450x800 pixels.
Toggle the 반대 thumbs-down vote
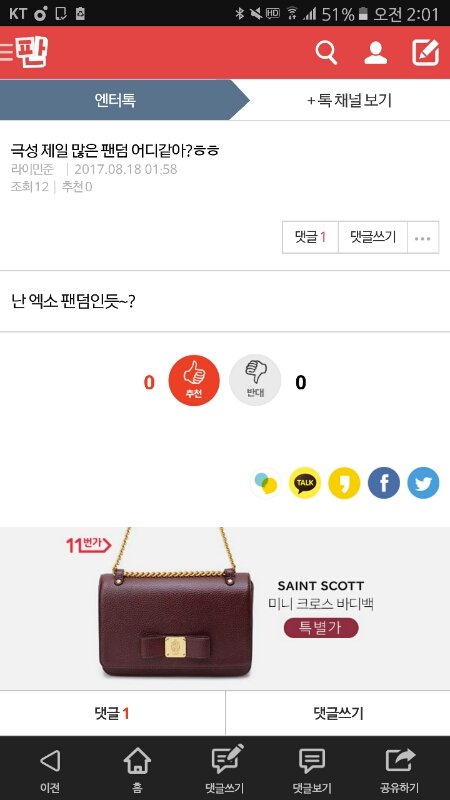(x=255, y=381)
